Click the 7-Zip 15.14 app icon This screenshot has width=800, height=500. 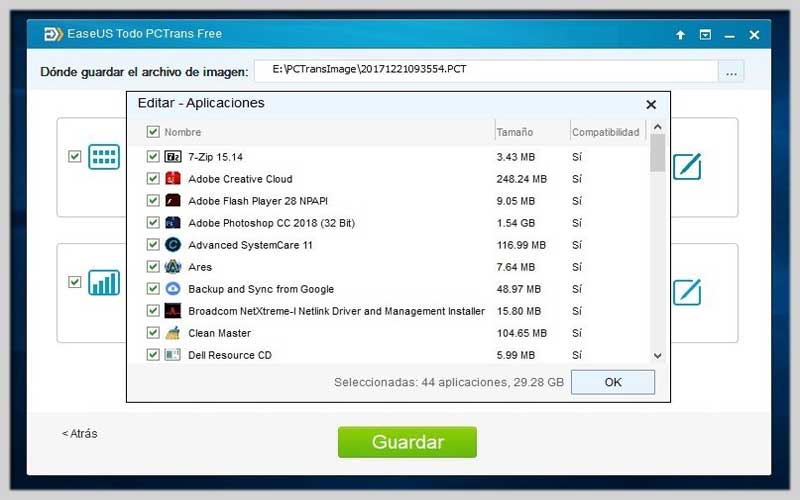point(173,157)
